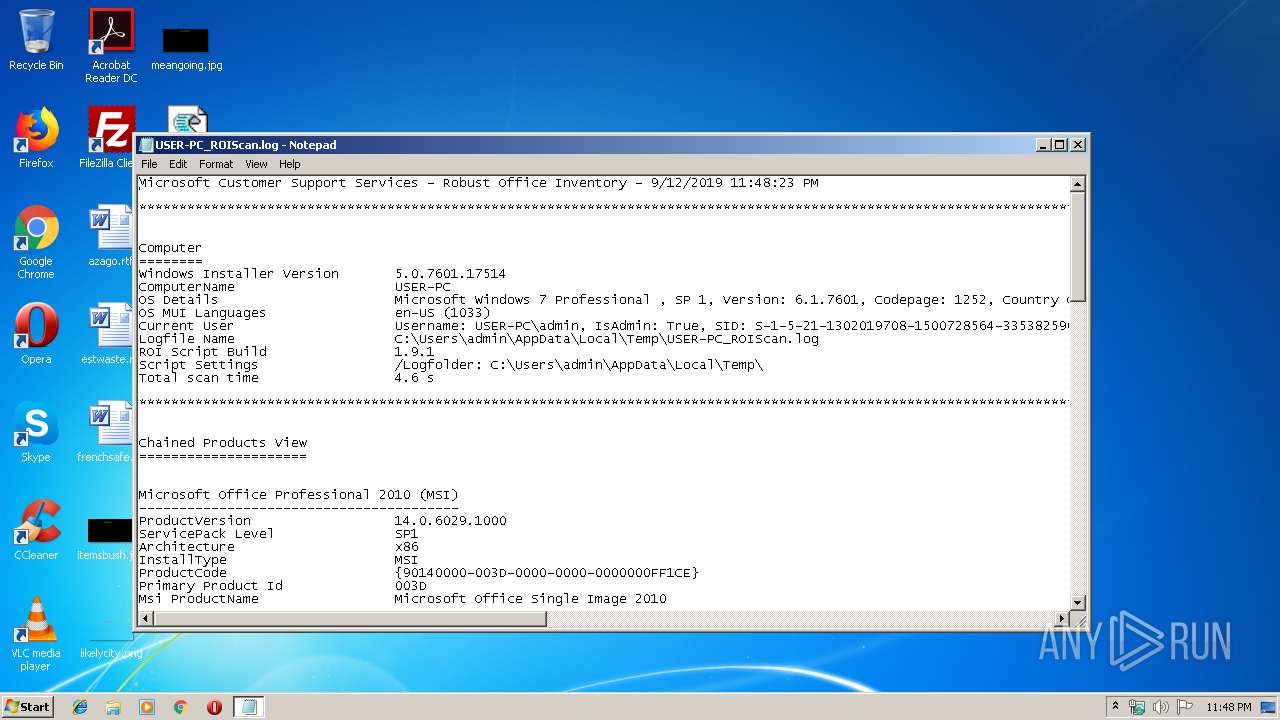
Task: Maximize the Notepad window
Action: pyautogui.click(x=1060, y=145)
